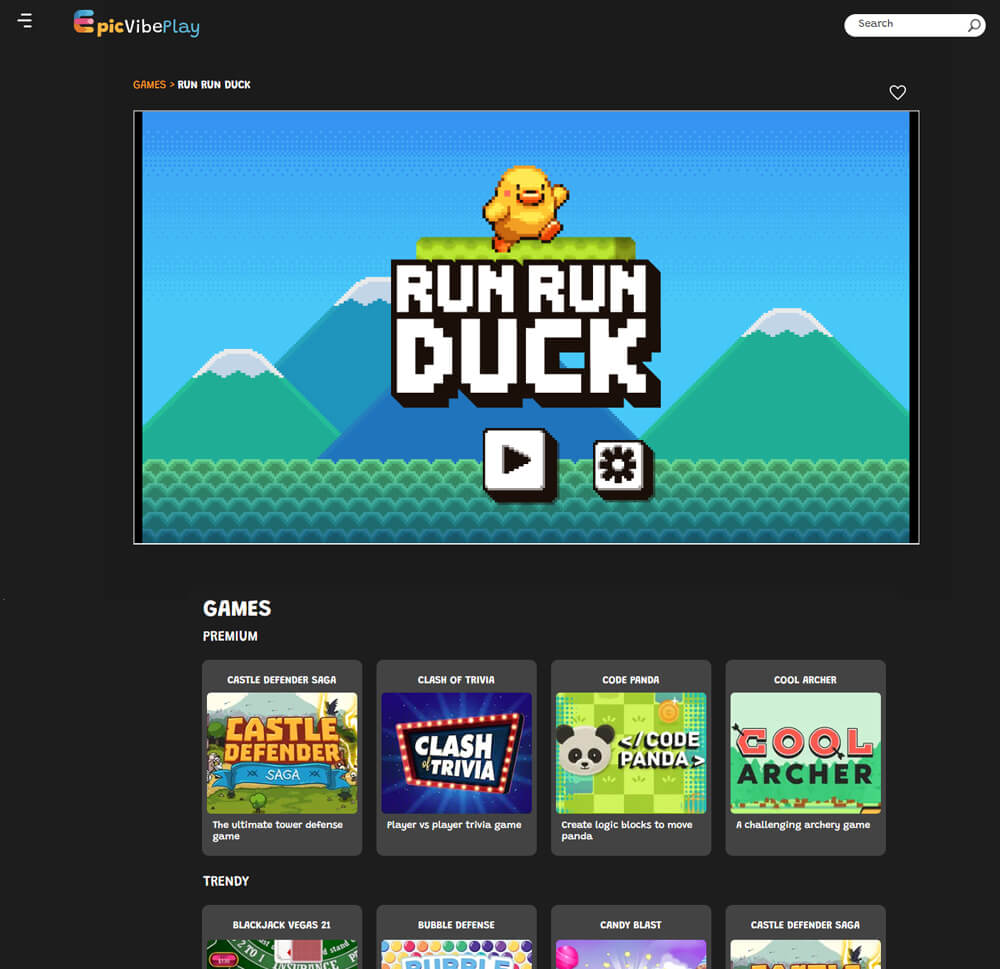Click the CODE PANDA card title

click(631, 680)
